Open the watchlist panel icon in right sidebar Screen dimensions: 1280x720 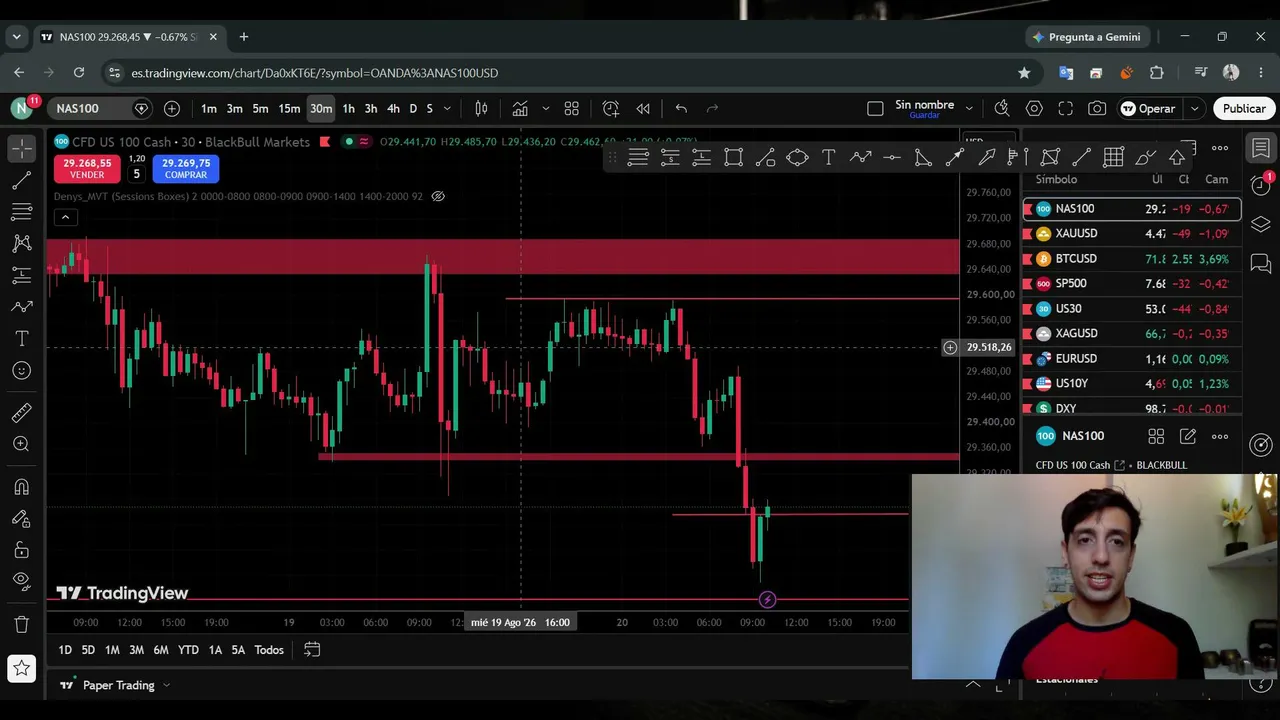click(1261, 148)
